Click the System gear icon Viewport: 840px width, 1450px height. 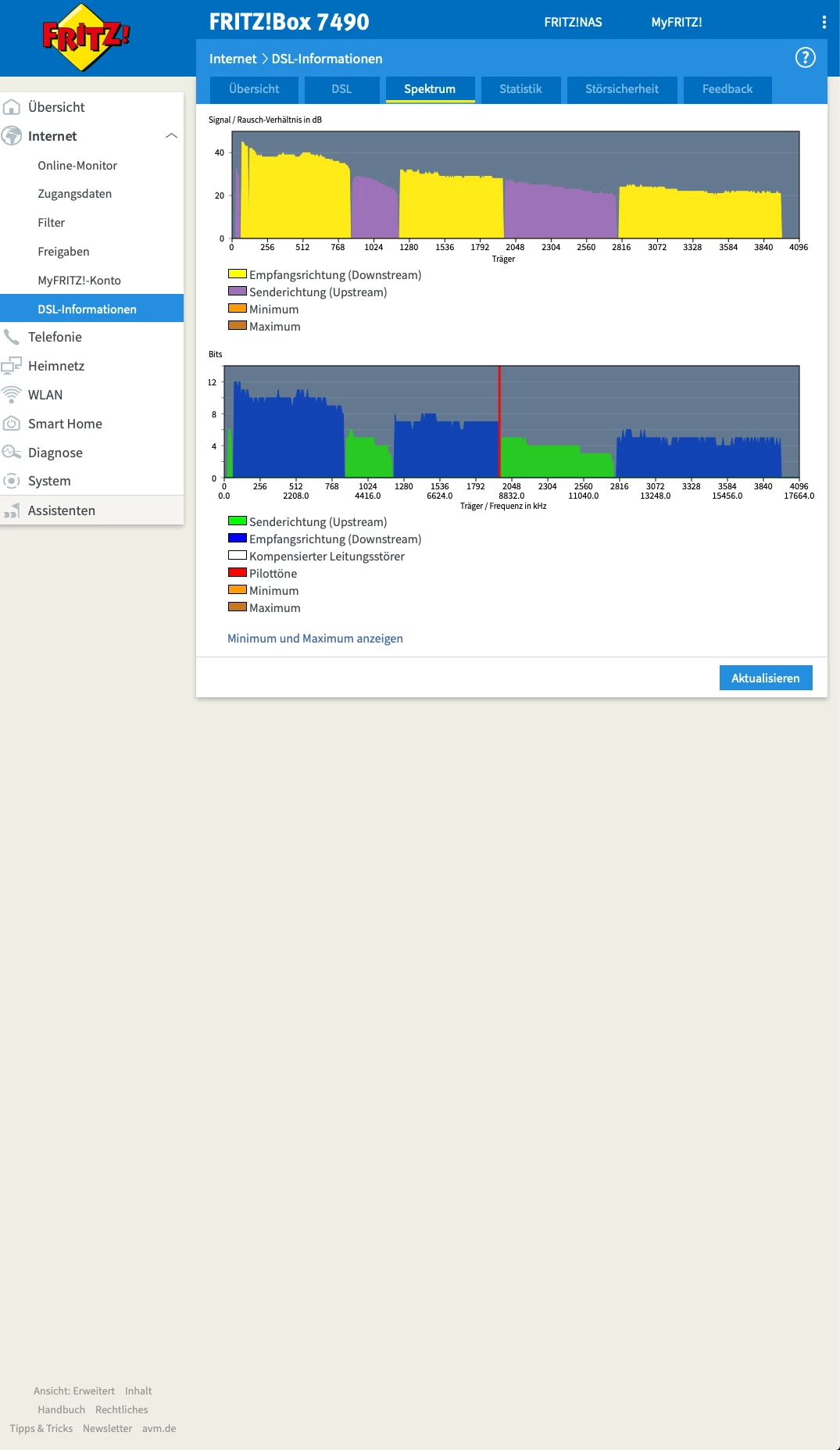pos(11,481)
